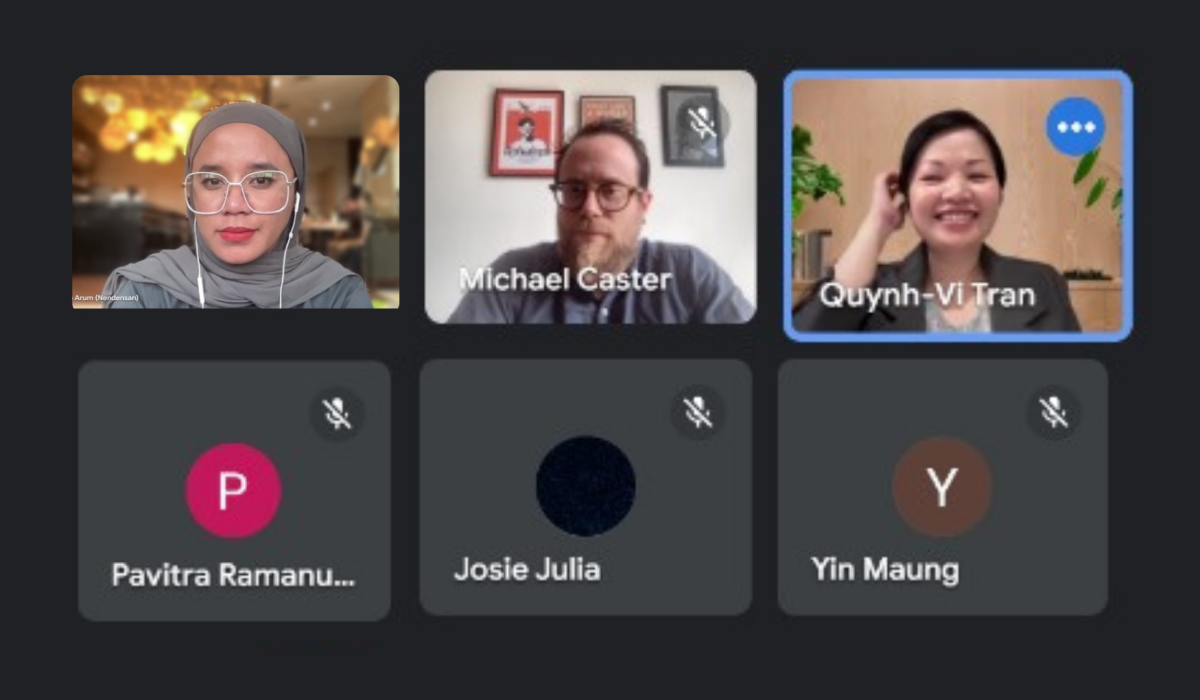Image resolution: width=1200 pixels, height=700 pixels.
Task: Click the green plant beside Quynh-Vi Tran
Action: click(x=815, y=175)
